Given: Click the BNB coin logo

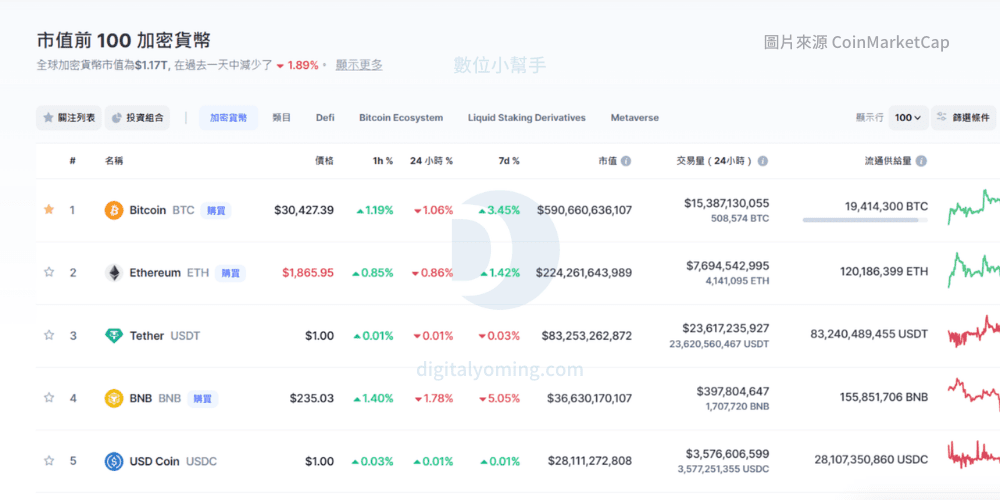Looking at the screenshot, I should pyautogui.click(x=114, y=399).
